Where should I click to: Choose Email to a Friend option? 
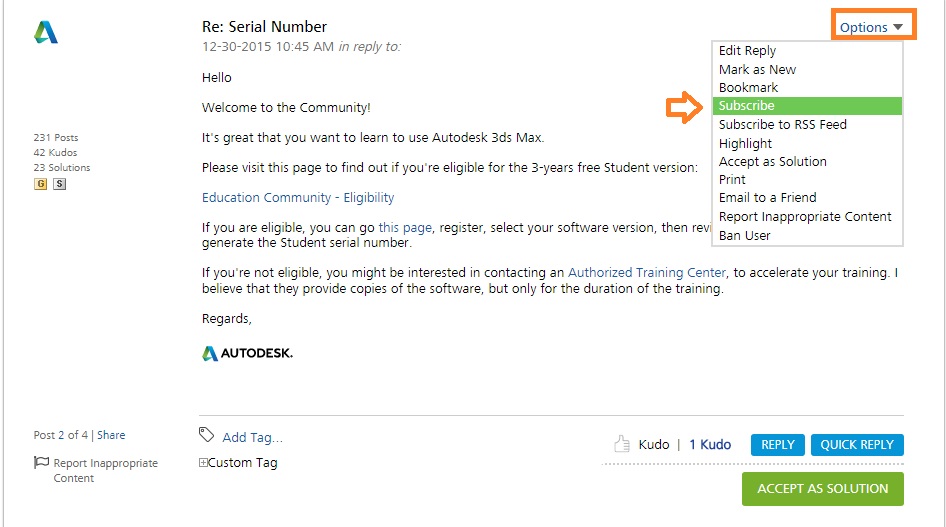pyautogui.click(x=767, y=198)
